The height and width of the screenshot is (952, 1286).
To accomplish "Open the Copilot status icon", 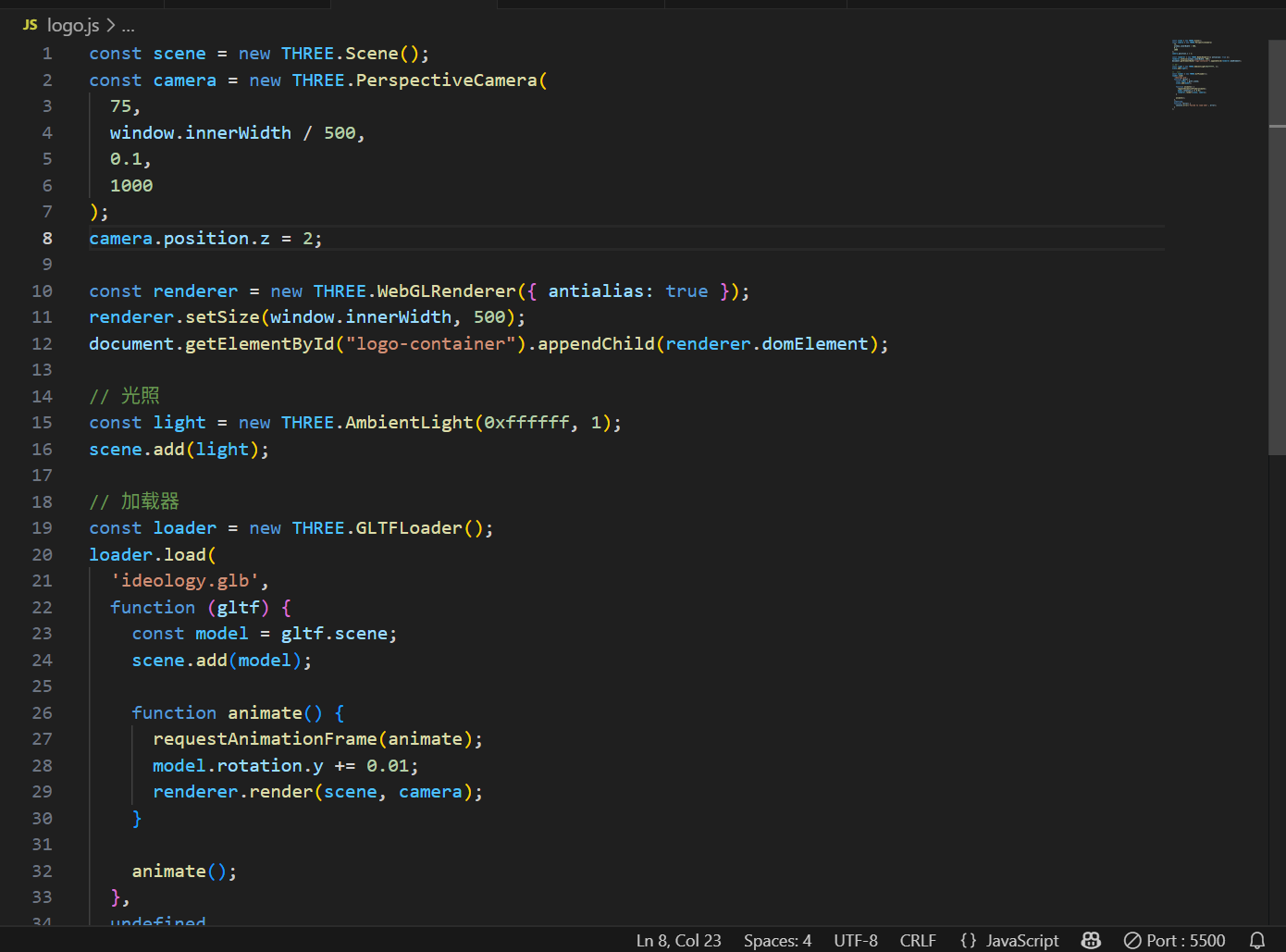I will (1091, 940).
